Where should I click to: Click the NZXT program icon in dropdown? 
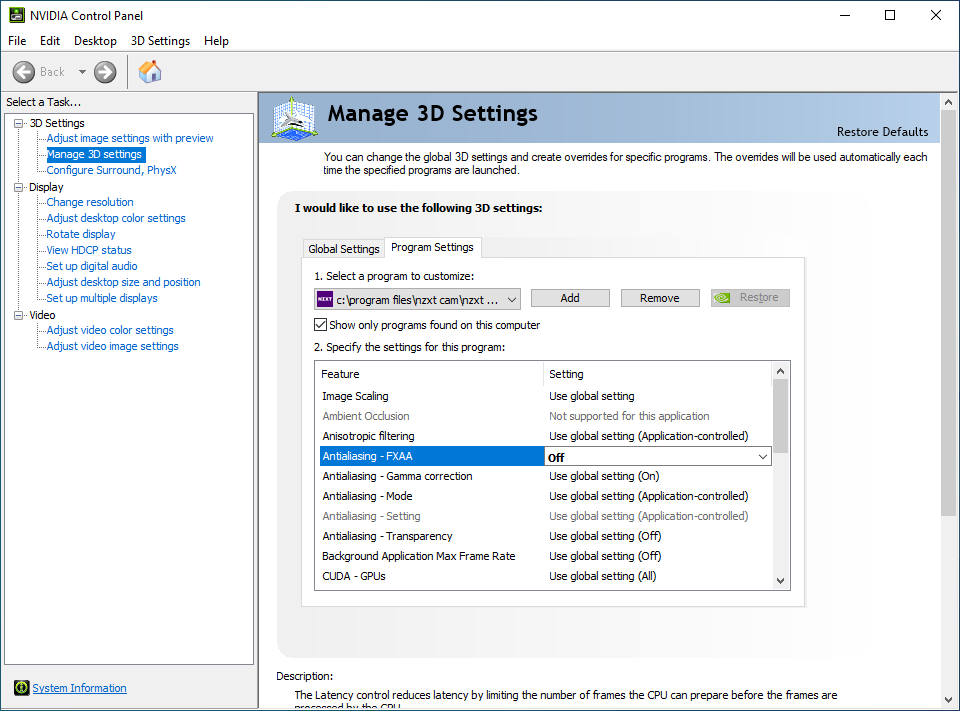coord(325,299)
